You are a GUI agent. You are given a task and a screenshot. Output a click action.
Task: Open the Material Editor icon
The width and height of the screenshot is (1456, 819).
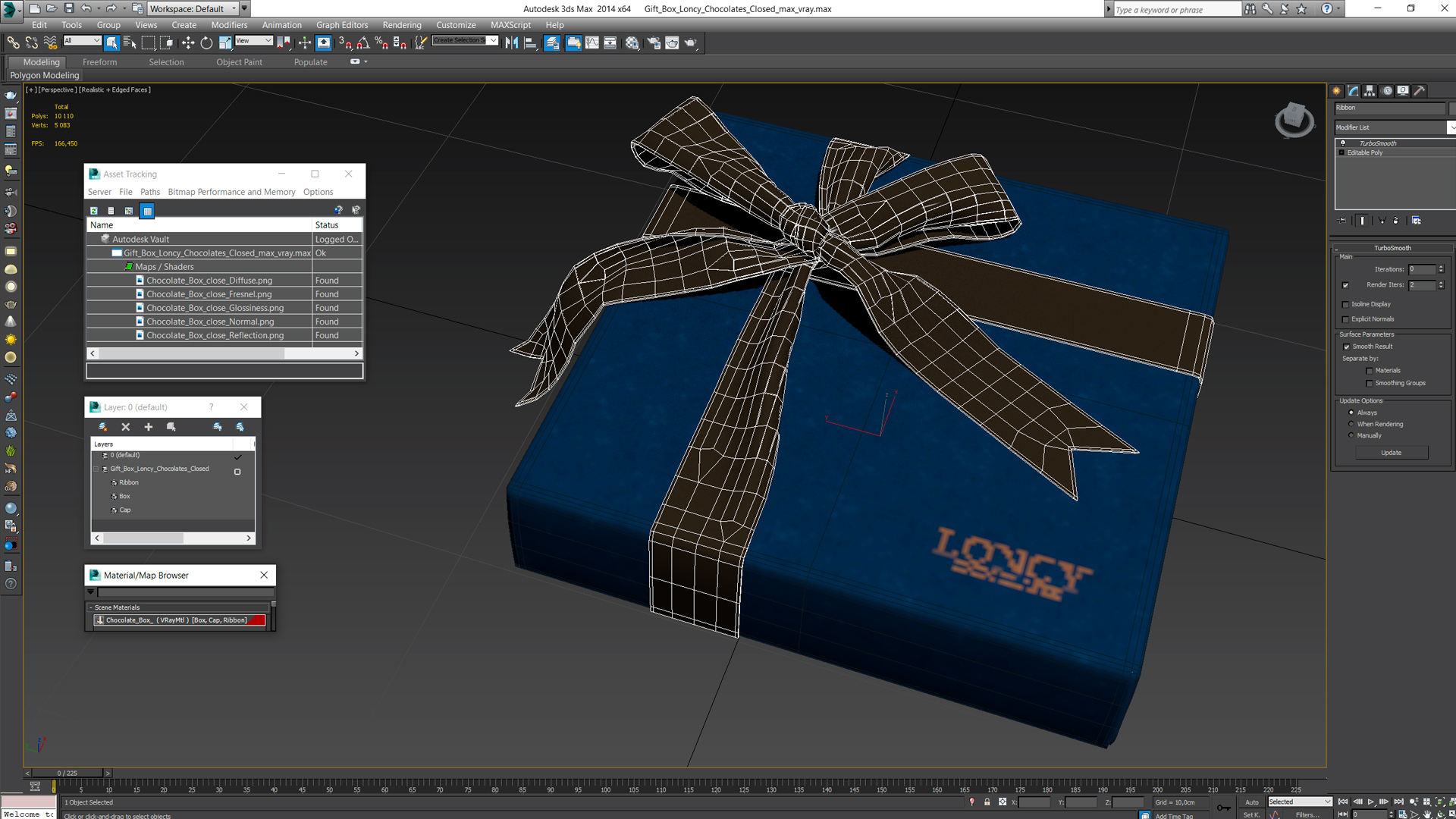[x=632, y=43]
